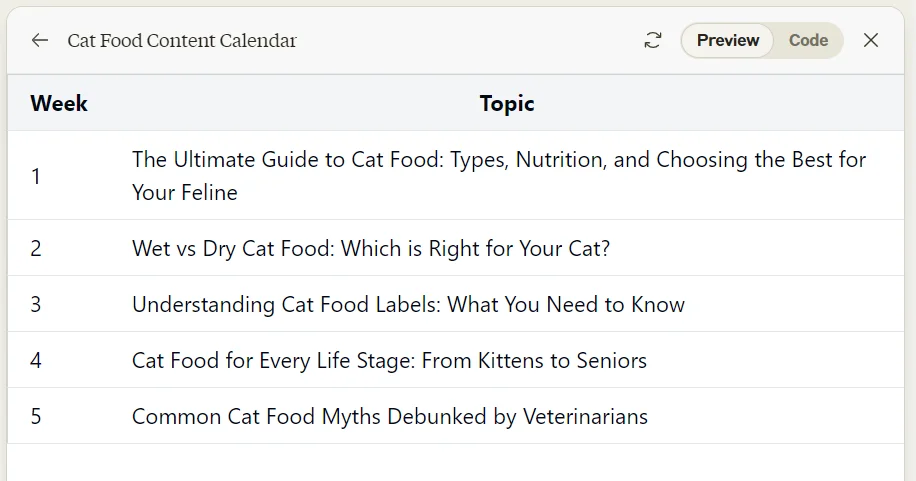
Task: Click the Cat Food Content Calendar title
Action: (182, 41)
